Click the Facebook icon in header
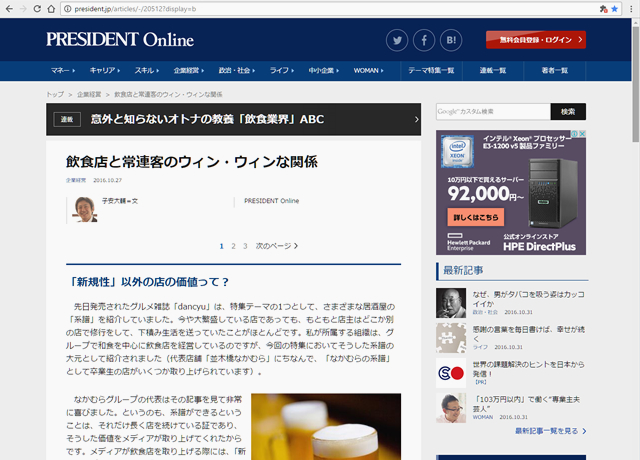This screenshot has height=460, width=640. point(424,41)
